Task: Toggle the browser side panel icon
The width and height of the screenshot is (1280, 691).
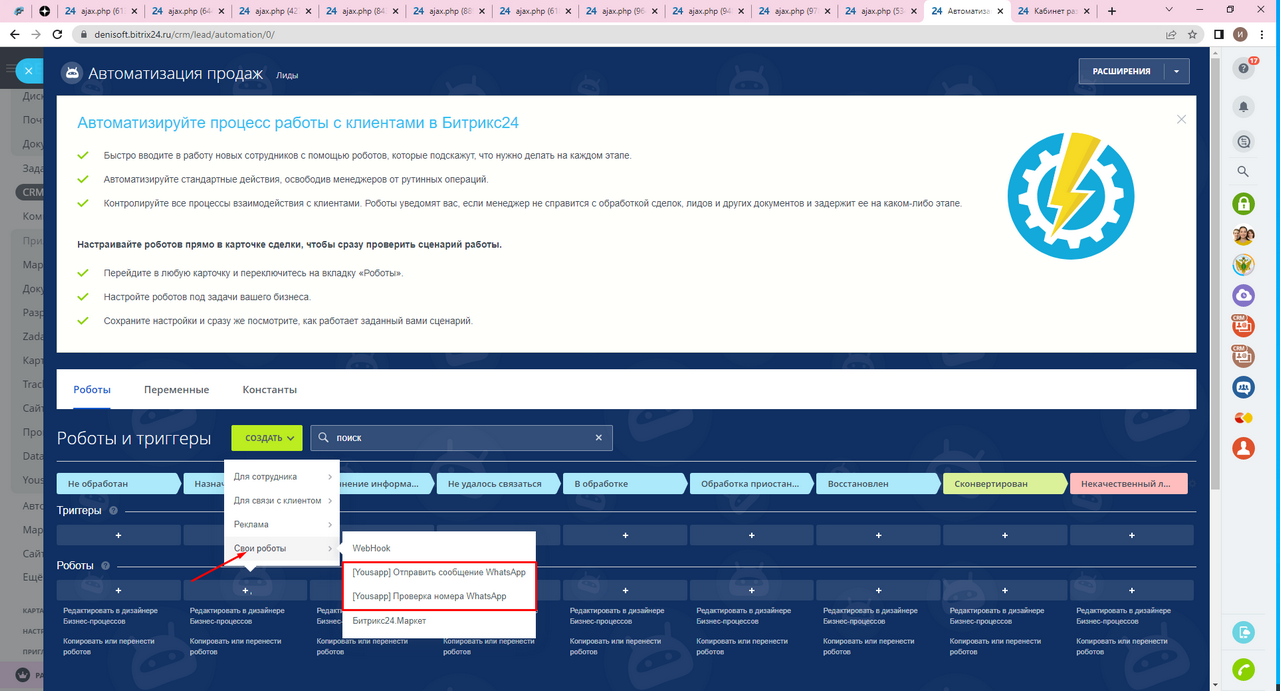Action: click(x=1218, y=34)
